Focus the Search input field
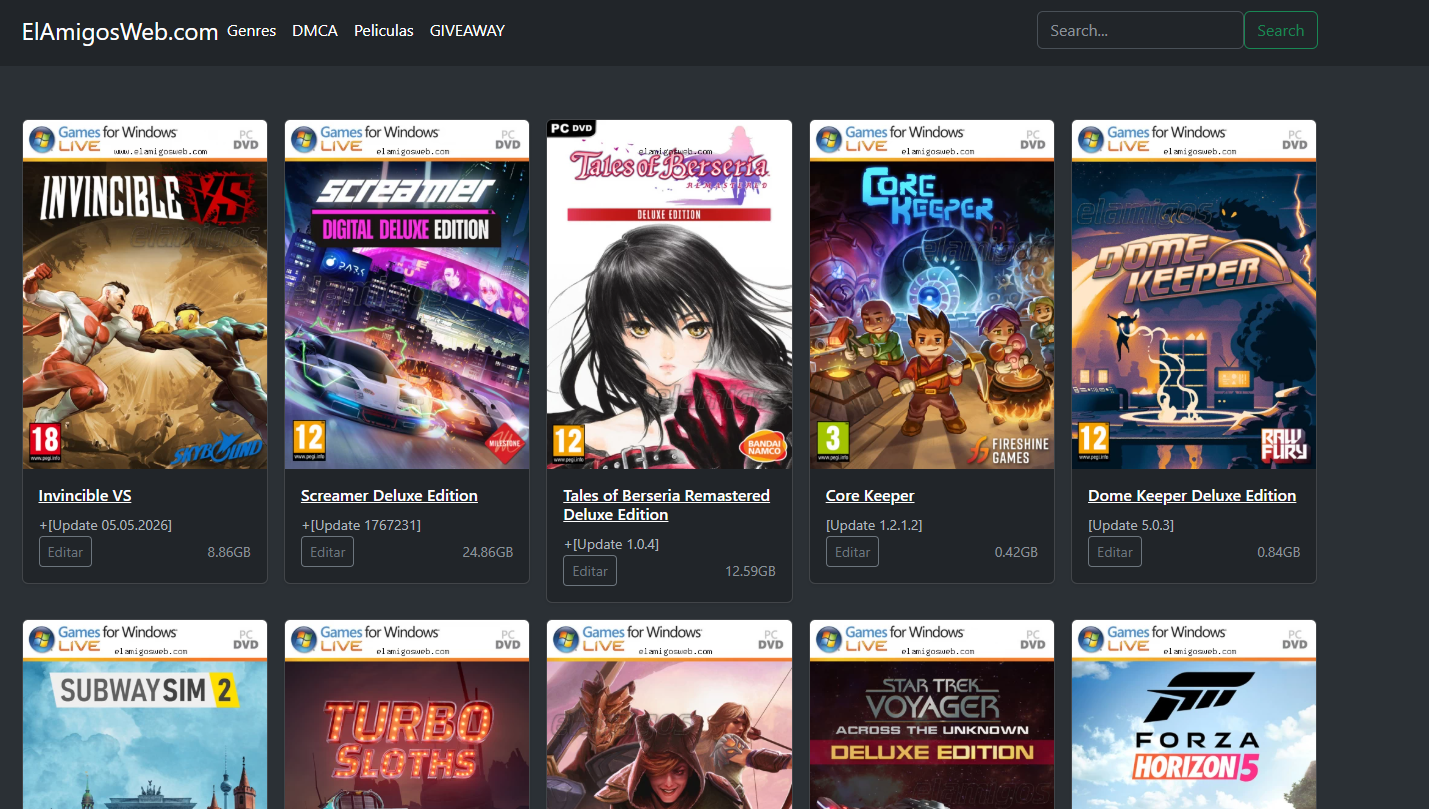Viewport: 1429px width, 809px height. (x=1140, y=30)
